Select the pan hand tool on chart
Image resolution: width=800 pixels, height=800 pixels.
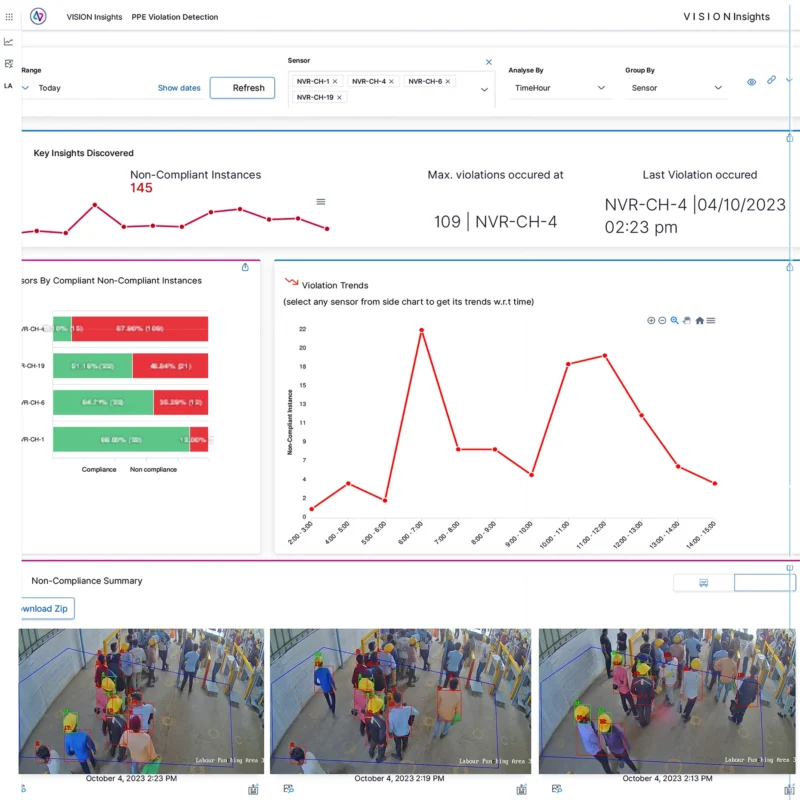pyautogui.click(x=687, y=320)
